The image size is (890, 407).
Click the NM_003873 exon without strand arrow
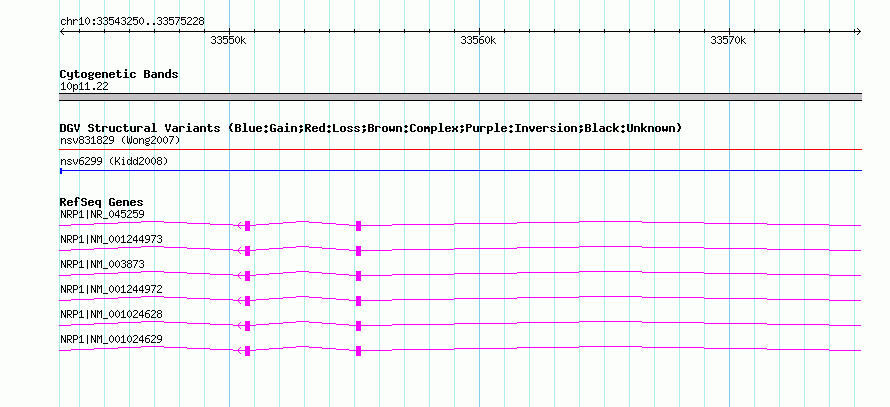pos(359,276)
